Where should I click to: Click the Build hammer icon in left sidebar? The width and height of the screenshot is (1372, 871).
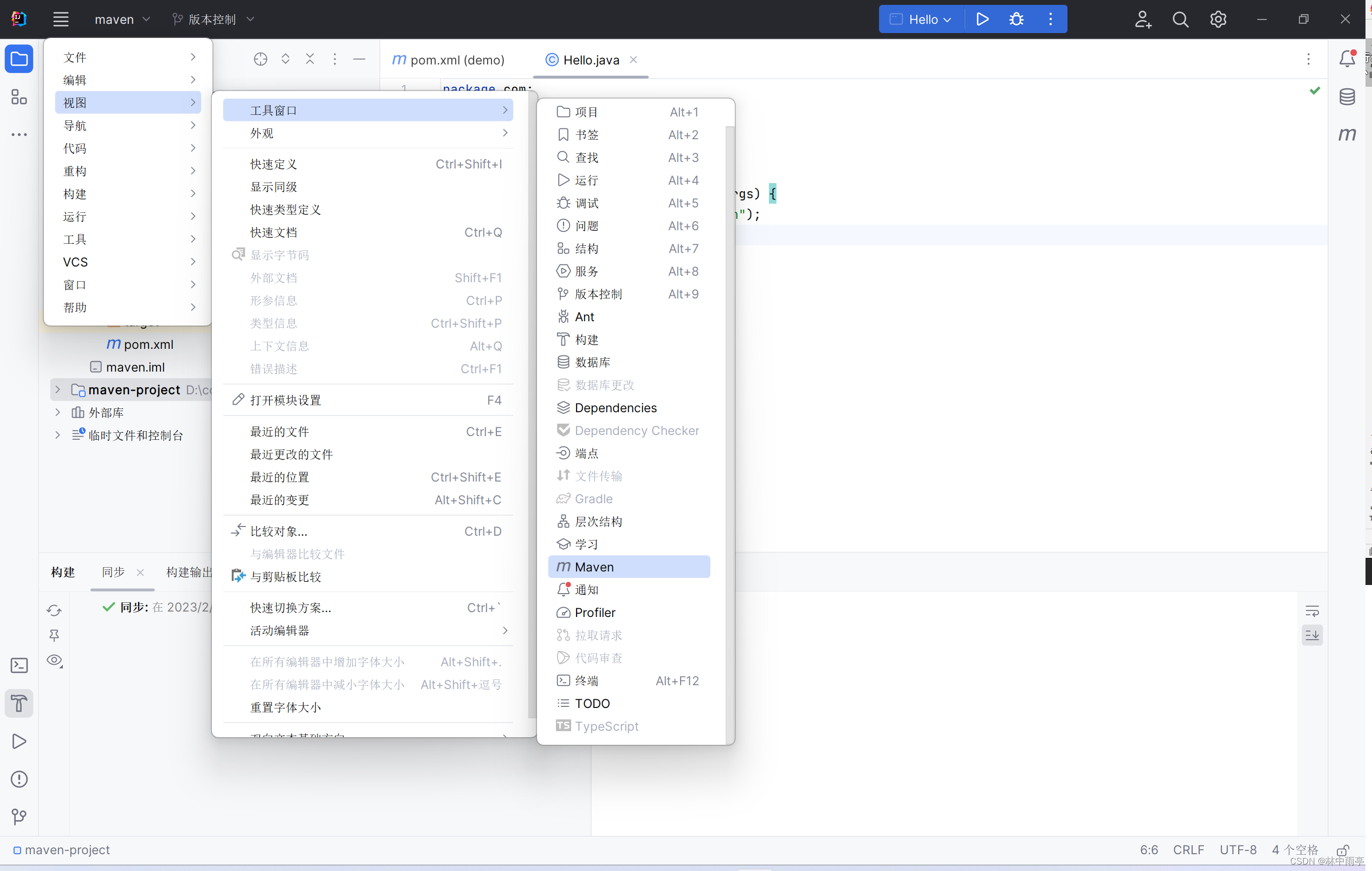point(20,704)
